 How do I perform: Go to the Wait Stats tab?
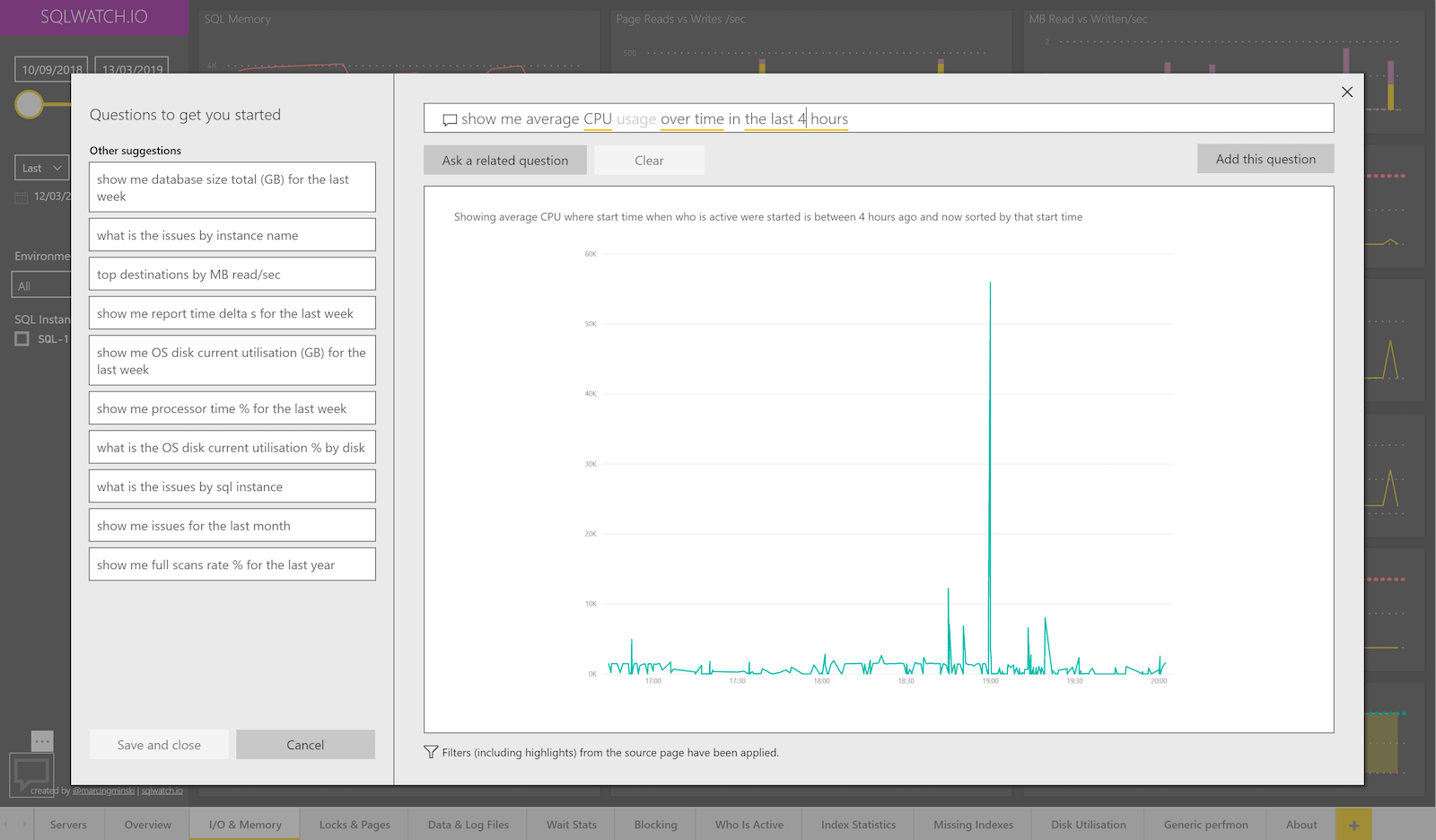(x=572, y=825)
